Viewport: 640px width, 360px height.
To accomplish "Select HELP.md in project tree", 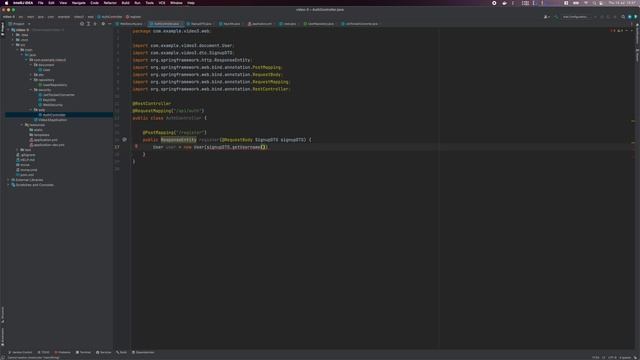I will coord(27,160).
